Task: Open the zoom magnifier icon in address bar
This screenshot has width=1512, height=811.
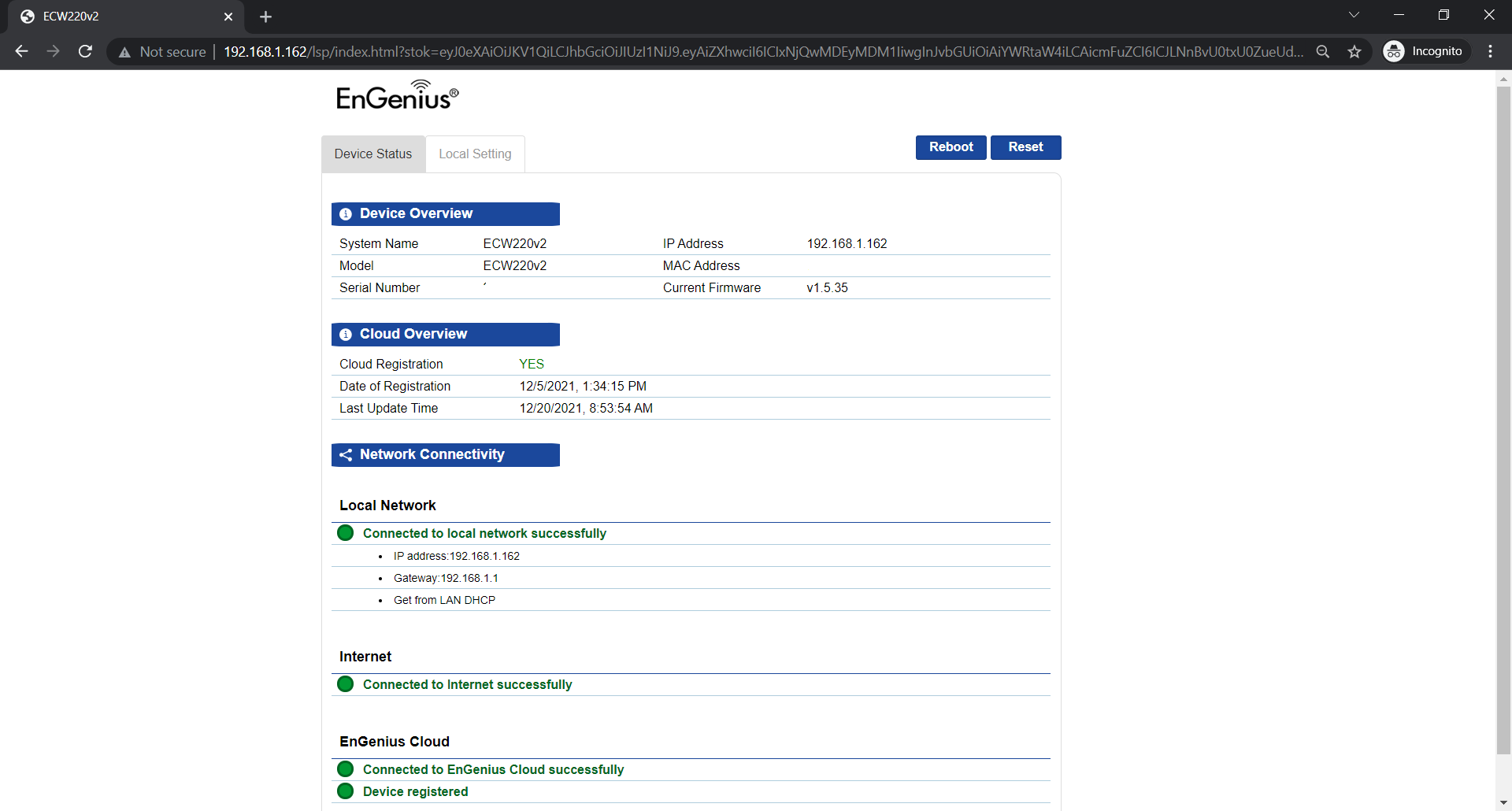Action: pos(1323,51)
